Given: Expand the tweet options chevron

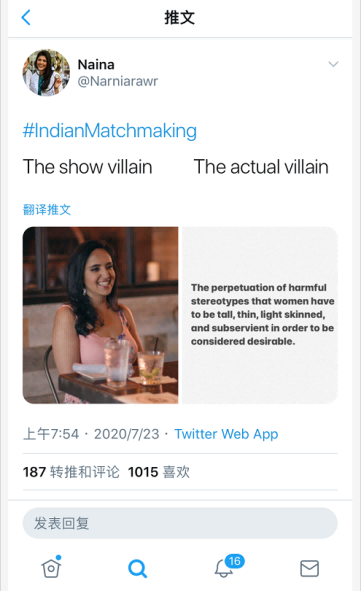Looking at the screenshot, I should 333,64.
